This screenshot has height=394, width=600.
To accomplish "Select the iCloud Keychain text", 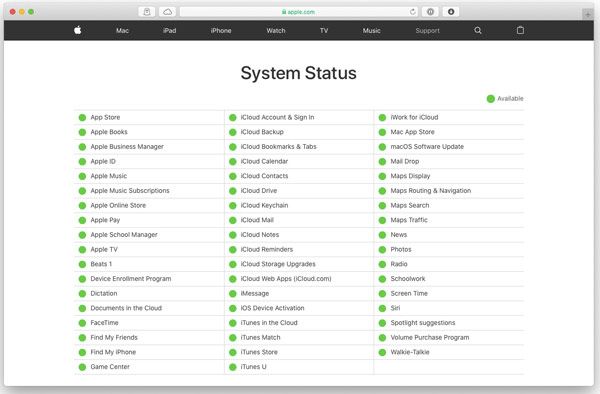I will click(x=264, y=205).
